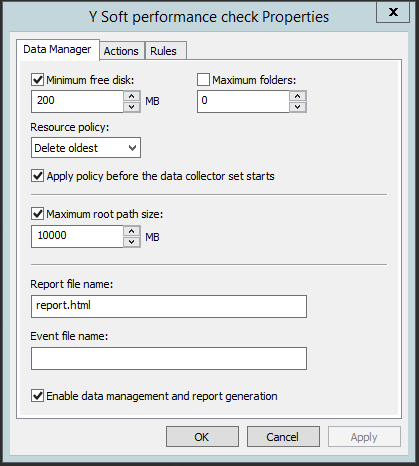Increase the Maximum root path size
419x466 pixels.
pyautogui.click(x=132, y=231)
